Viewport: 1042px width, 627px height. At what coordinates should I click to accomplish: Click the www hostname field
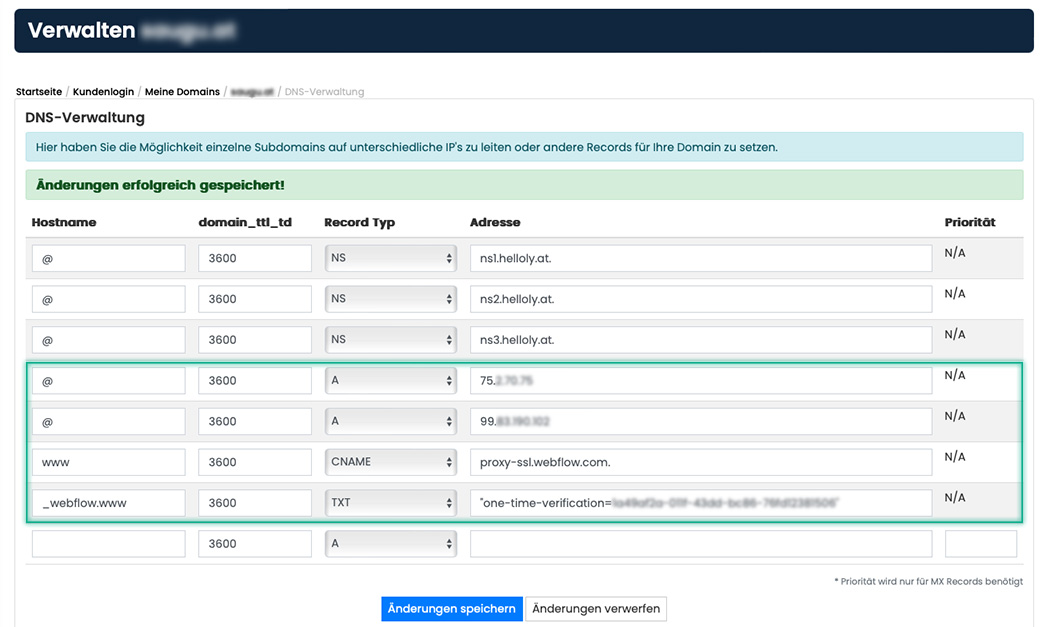click(x=108, y=462)
